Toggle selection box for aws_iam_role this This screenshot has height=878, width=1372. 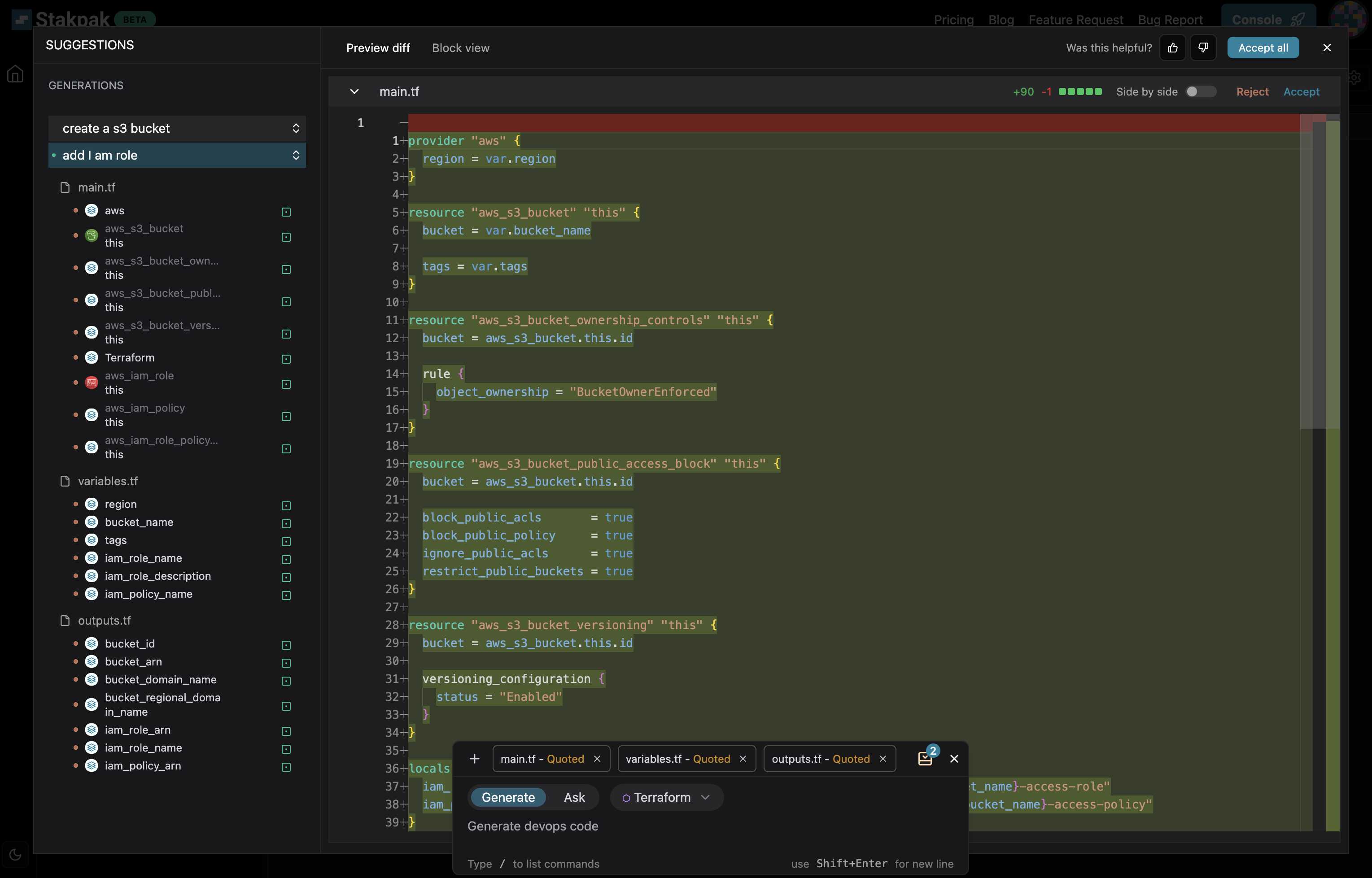tap(286, 384)
